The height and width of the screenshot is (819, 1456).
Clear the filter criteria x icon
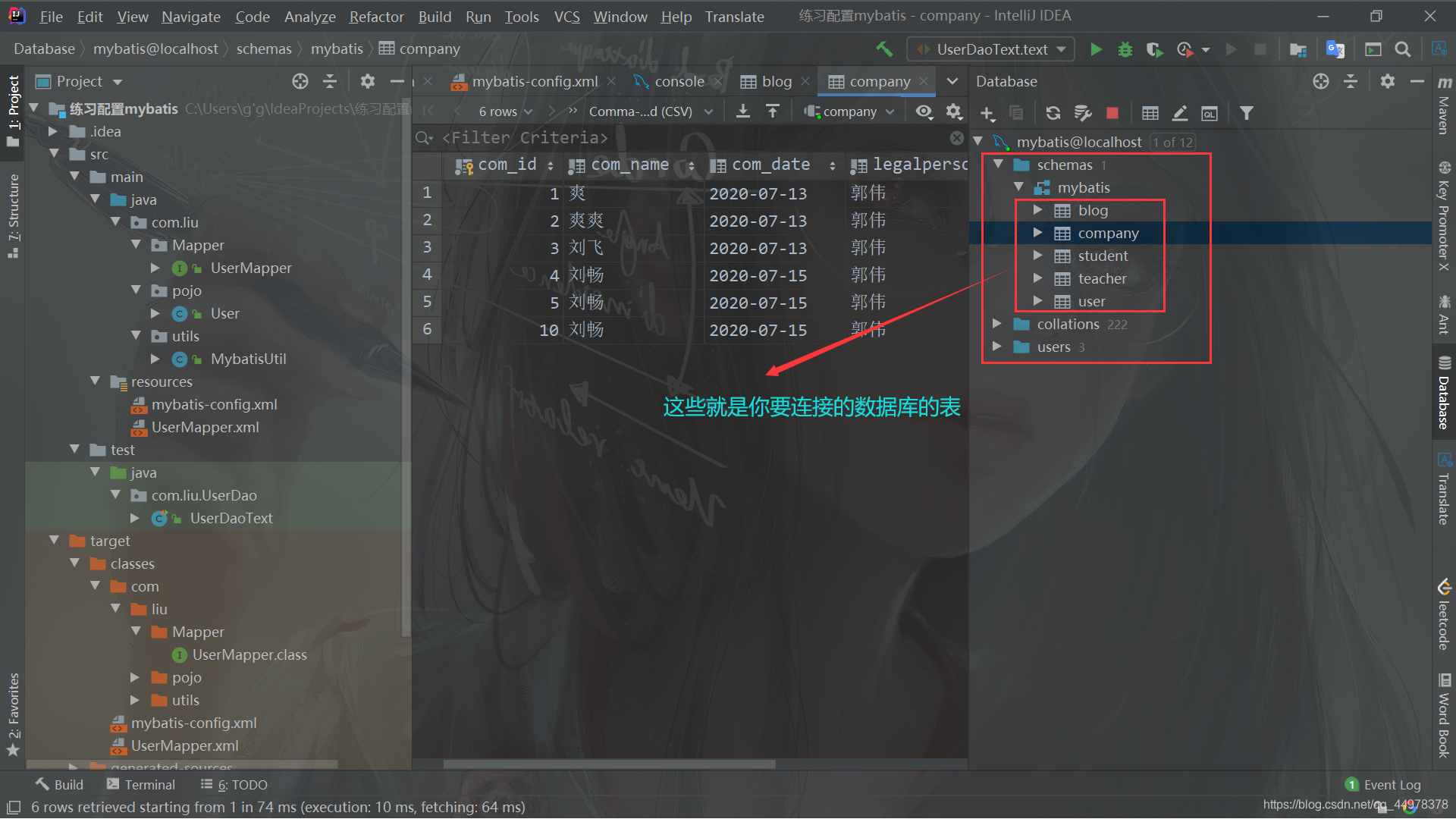pos(957,138)
